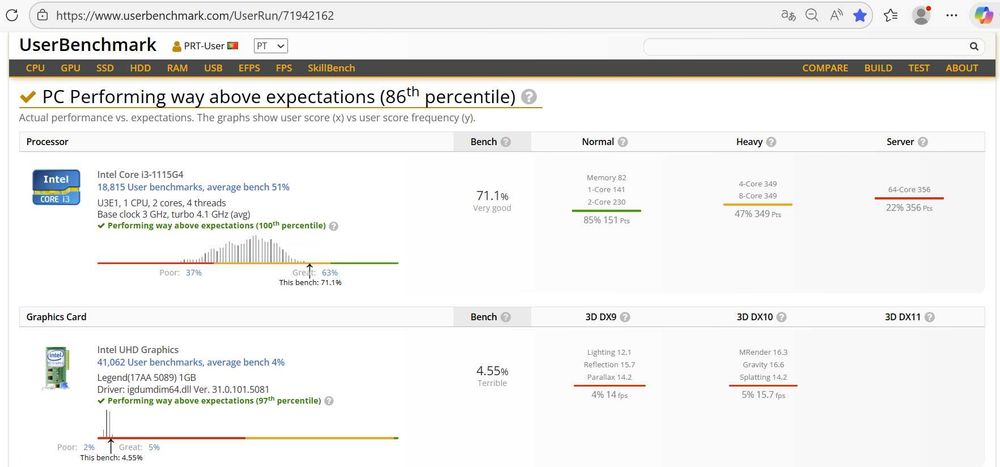The image size is (1000, 467).
Task: Click the Intel Core i3 processor image
Action: click(56, 187)
